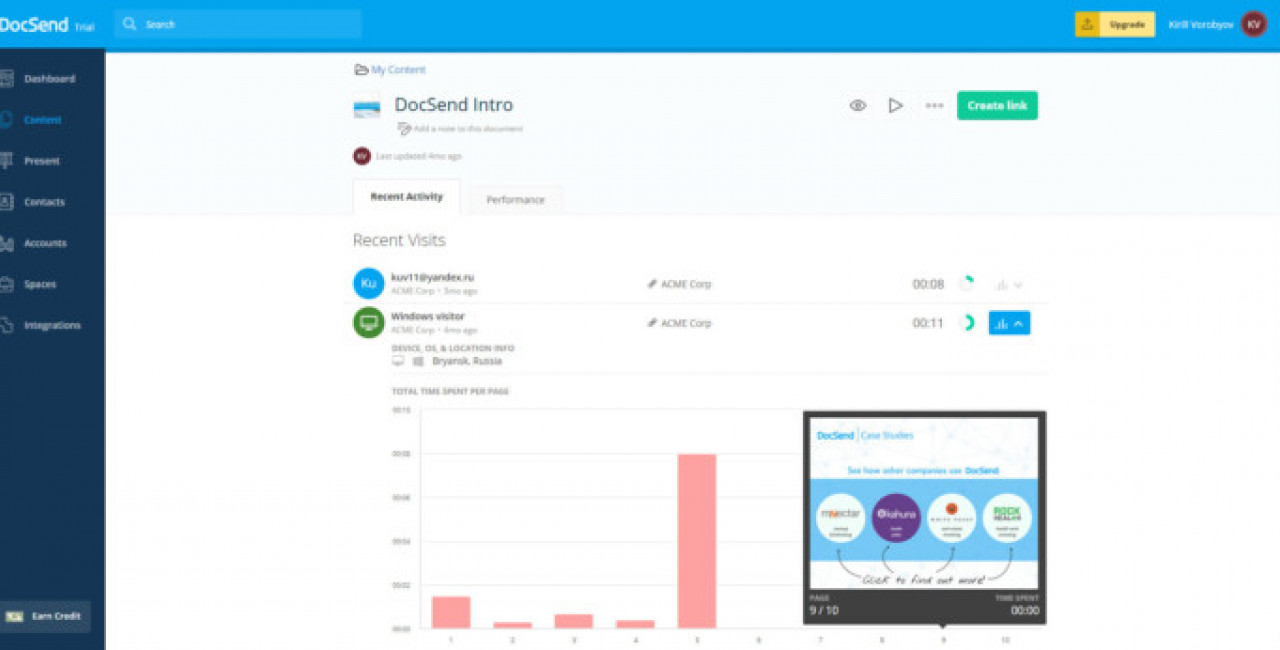Go to My Content breadcrumb link

tap(398, 70)
